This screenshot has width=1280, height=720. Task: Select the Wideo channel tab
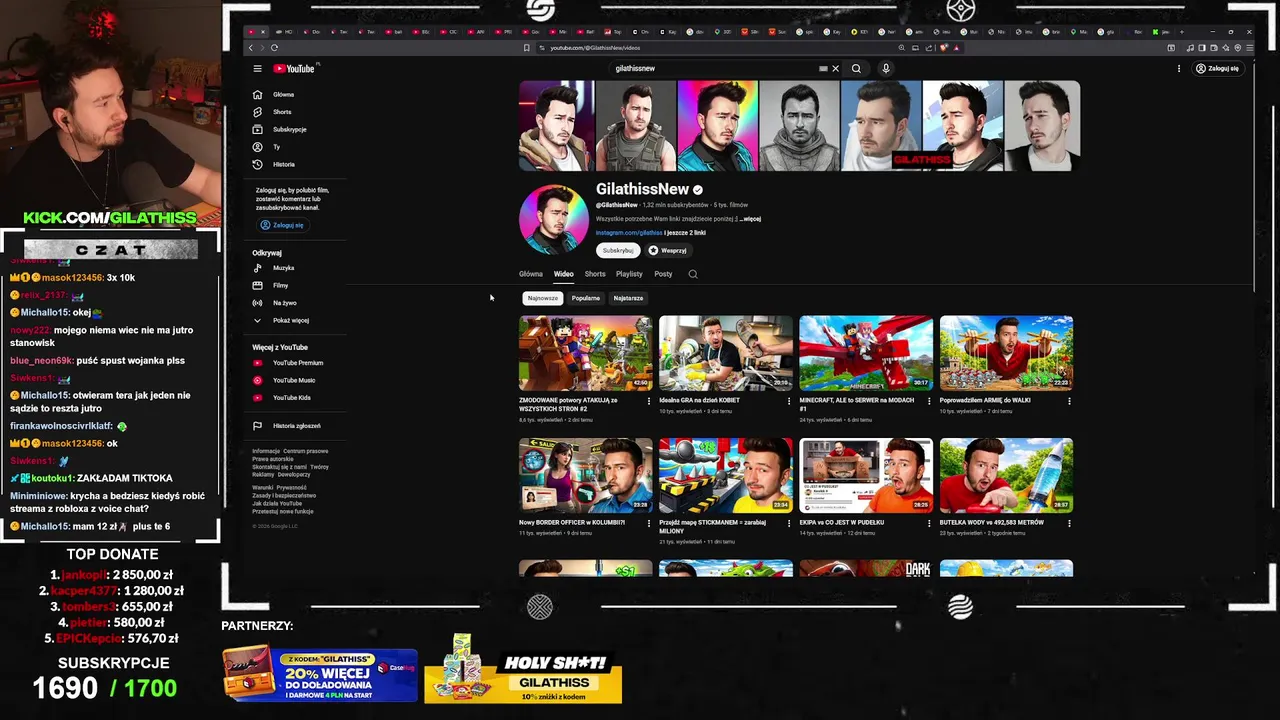564,274
